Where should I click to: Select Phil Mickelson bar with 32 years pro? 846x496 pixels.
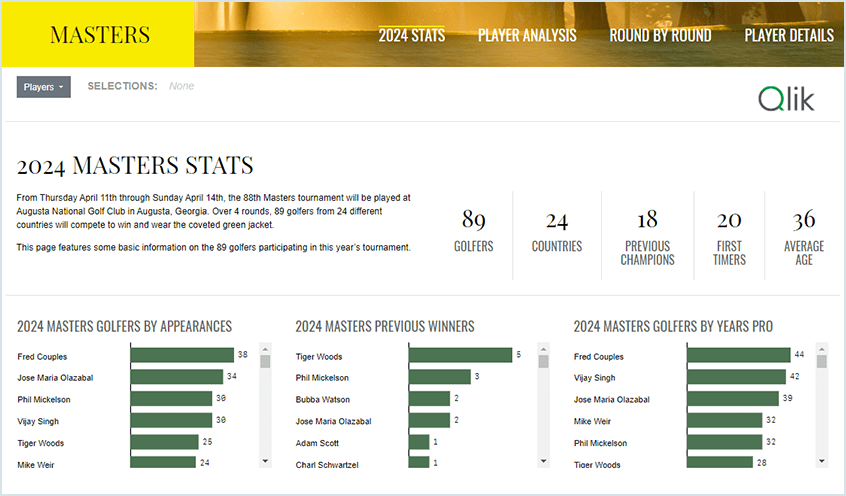725,441
